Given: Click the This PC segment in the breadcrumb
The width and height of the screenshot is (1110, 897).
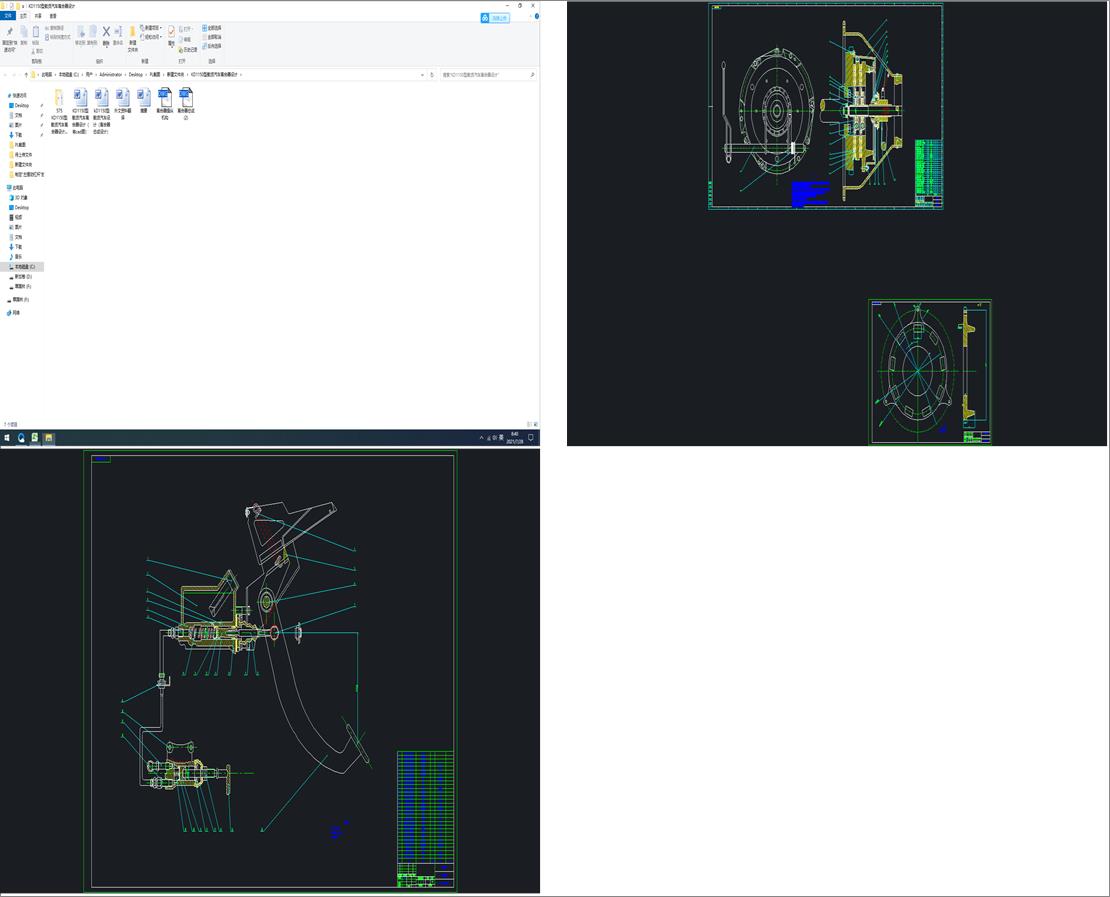Looking at the screenshot, I should (x=46, y=74).
